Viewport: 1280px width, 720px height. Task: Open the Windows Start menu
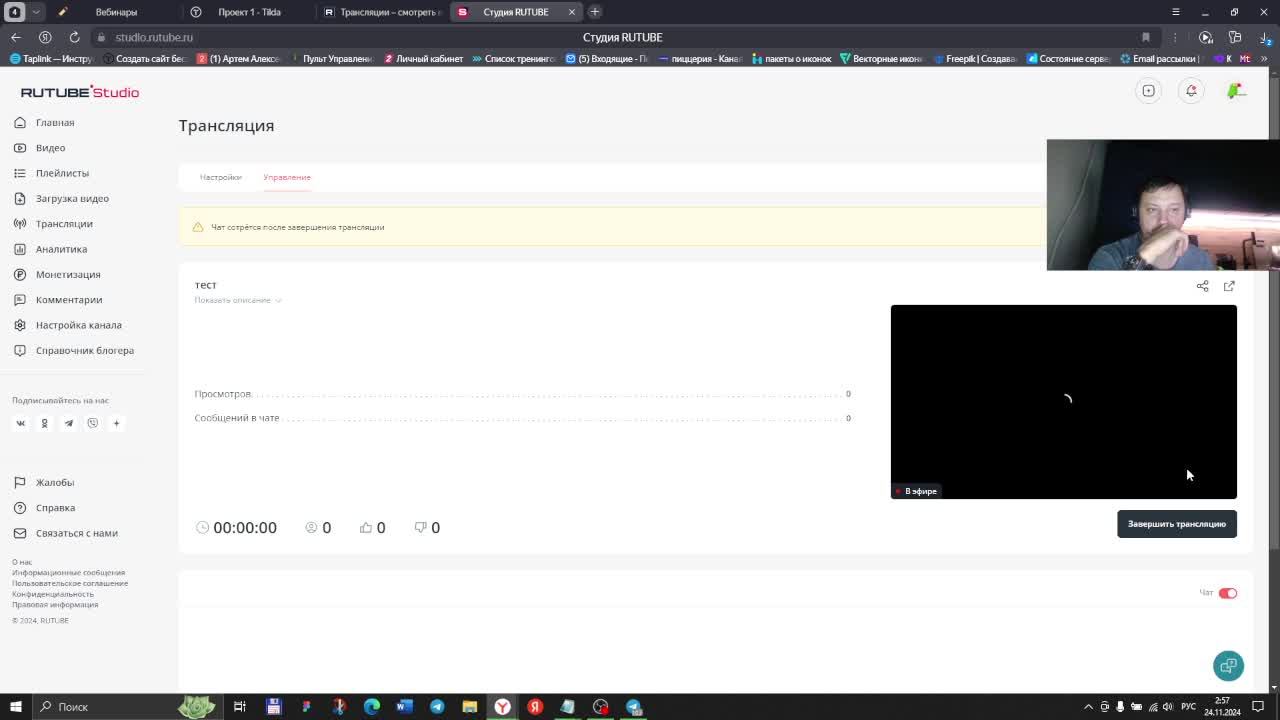(x=15, y=707)
